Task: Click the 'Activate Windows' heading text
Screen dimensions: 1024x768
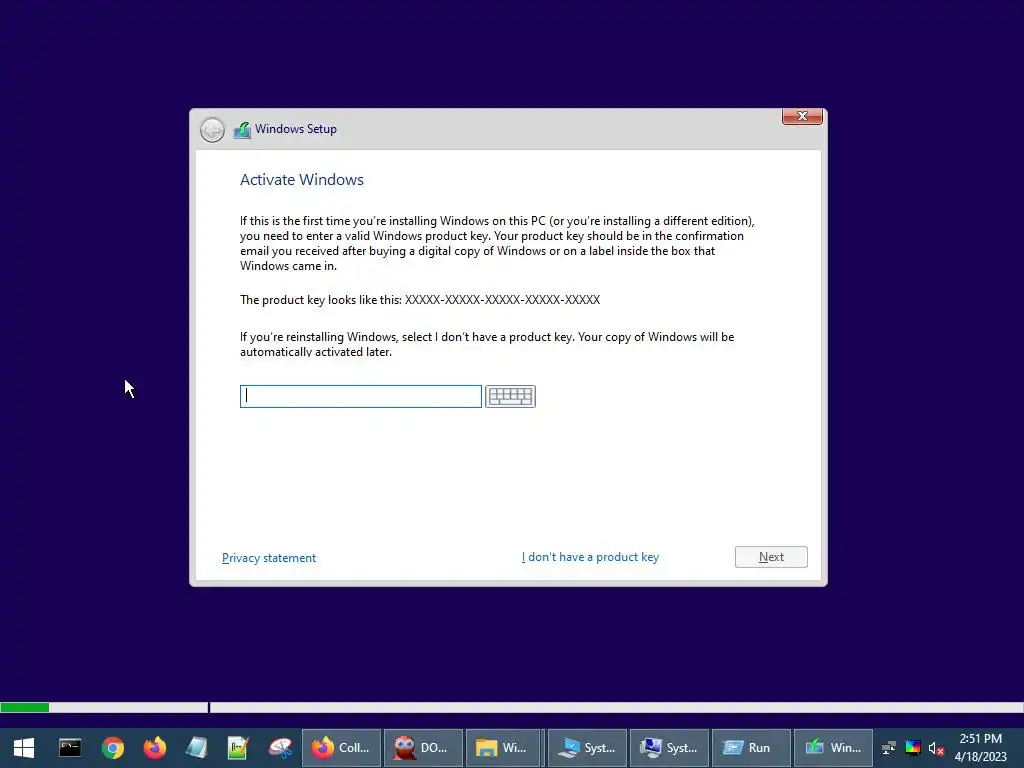Action: [x=302, y=180]
